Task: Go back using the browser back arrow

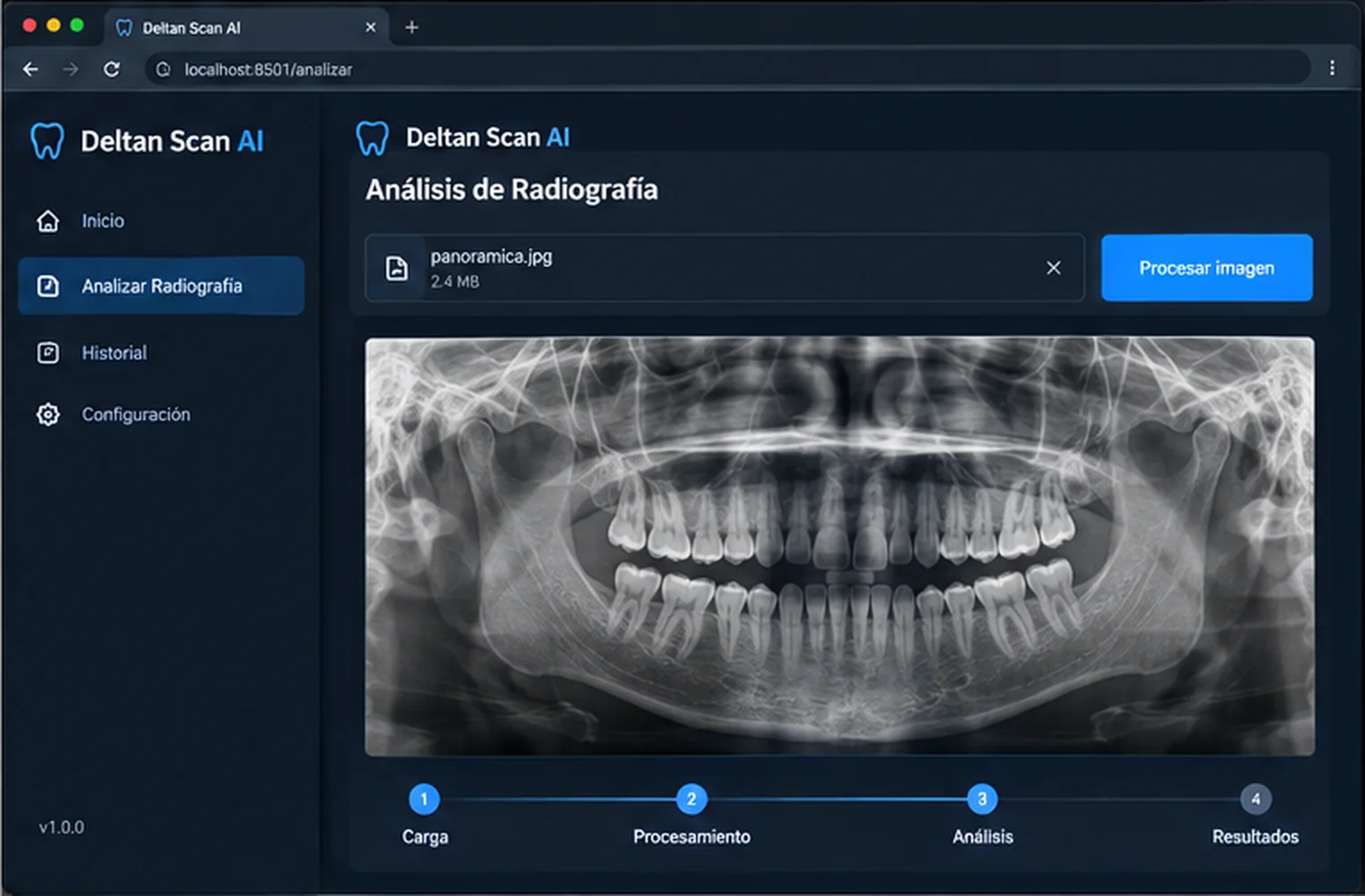Action: click(x=30, y=69)
